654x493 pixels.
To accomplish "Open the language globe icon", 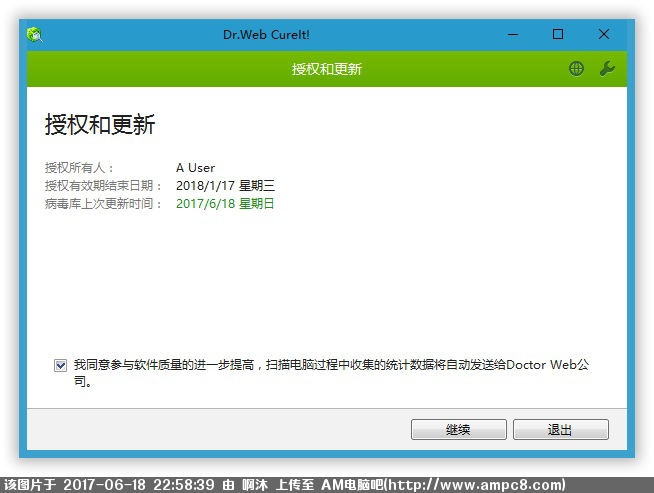I will coord(576,68).
